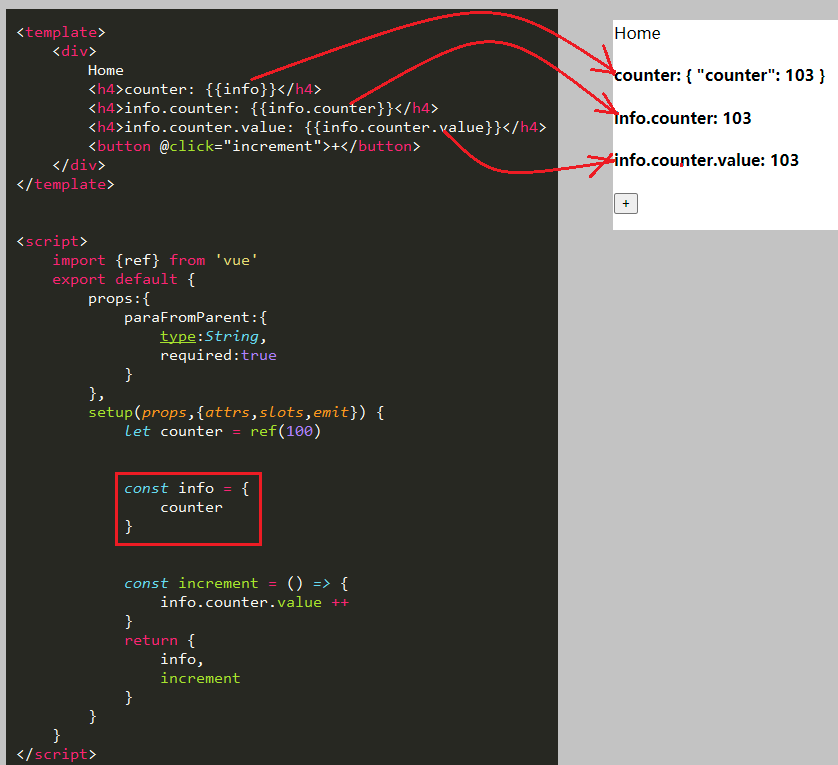This screenshot has height=765, width=838.
Task: Click the 'let counter = ref(100)' line
Action: 222,431
